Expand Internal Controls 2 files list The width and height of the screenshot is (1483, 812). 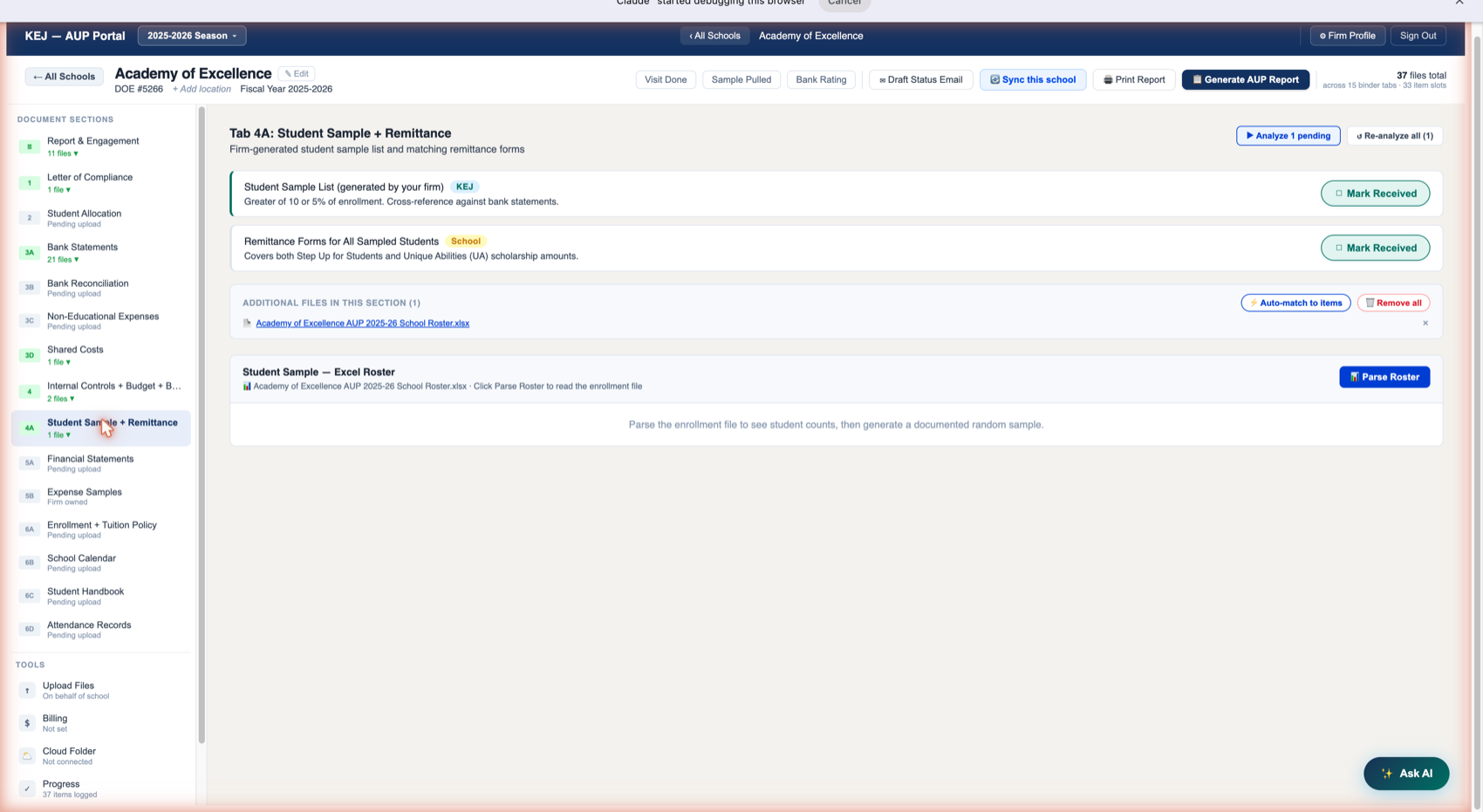click(x=61, y=399)
